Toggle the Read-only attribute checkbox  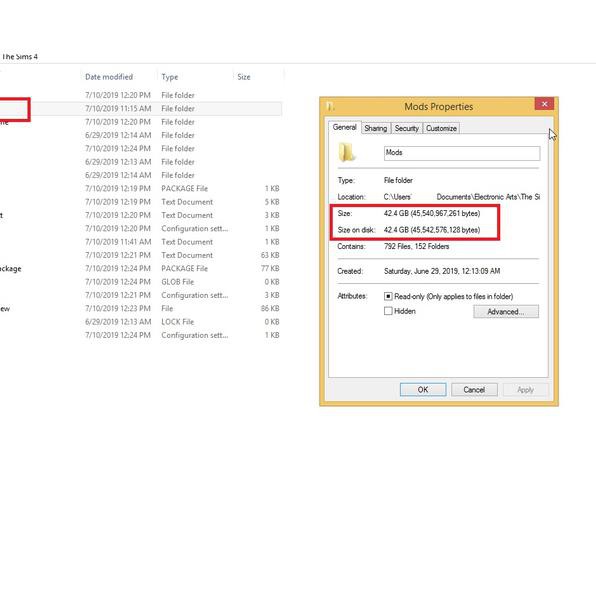[x=388, y=296]
